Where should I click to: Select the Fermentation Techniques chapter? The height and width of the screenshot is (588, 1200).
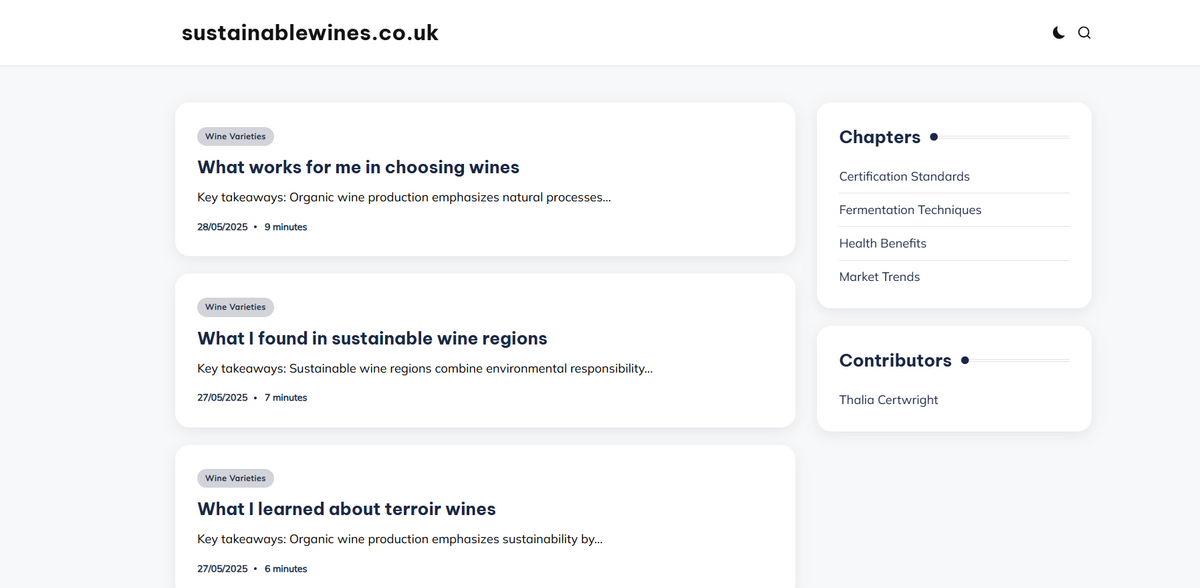point(910,210)
